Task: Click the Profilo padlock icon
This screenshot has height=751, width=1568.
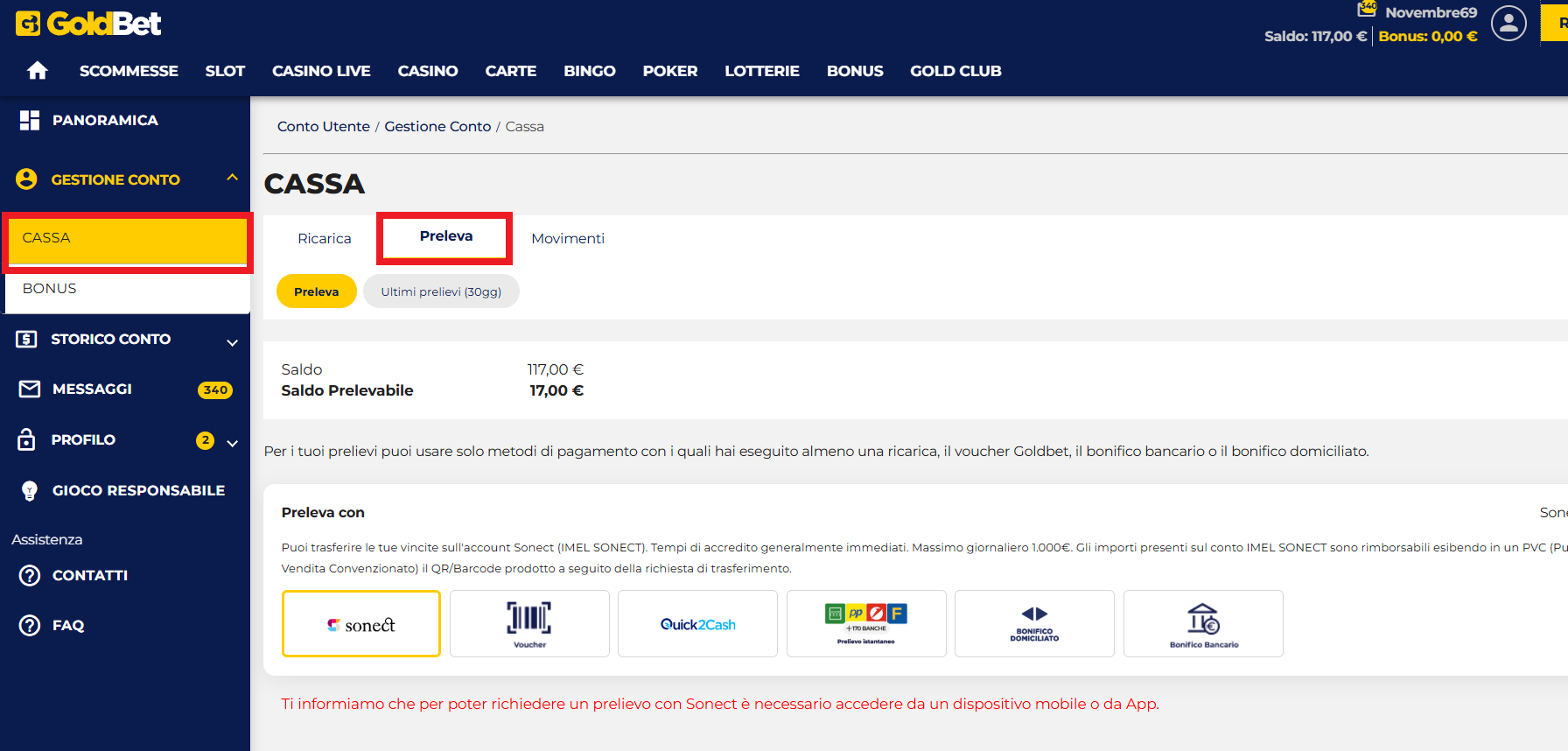Action: pyautogui.click(x=27, y=439)
